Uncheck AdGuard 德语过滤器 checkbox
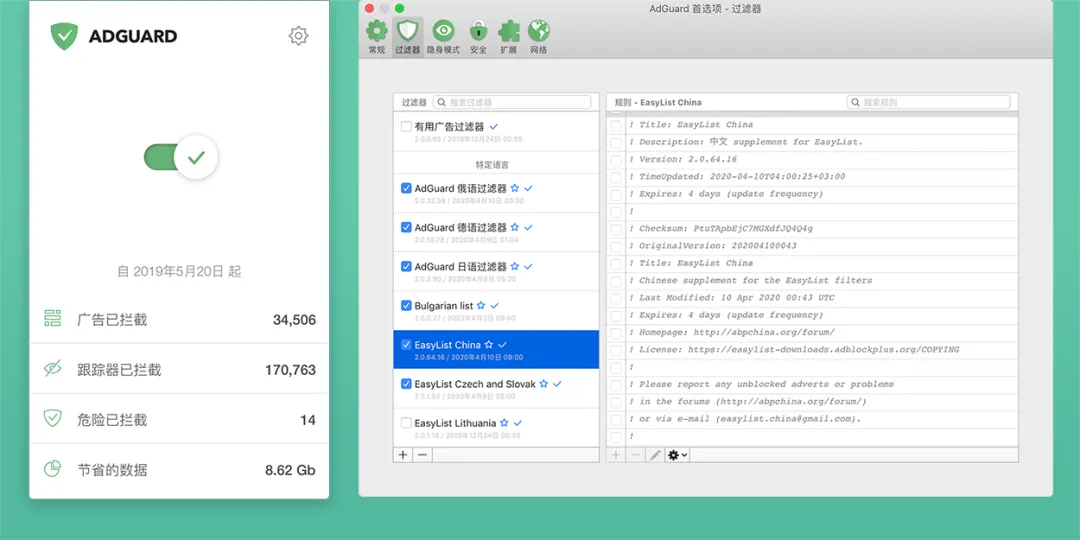Screen dimensions: 1080x540 (x=406, y=227)
